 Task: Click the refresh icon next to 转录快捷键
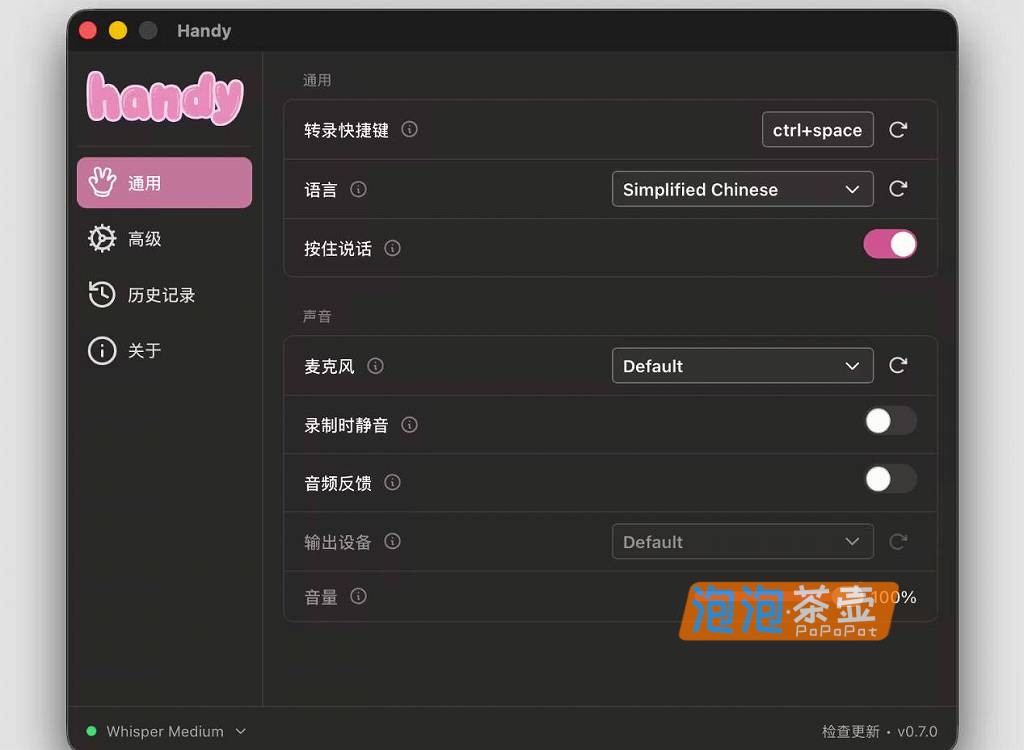(897, 129)
